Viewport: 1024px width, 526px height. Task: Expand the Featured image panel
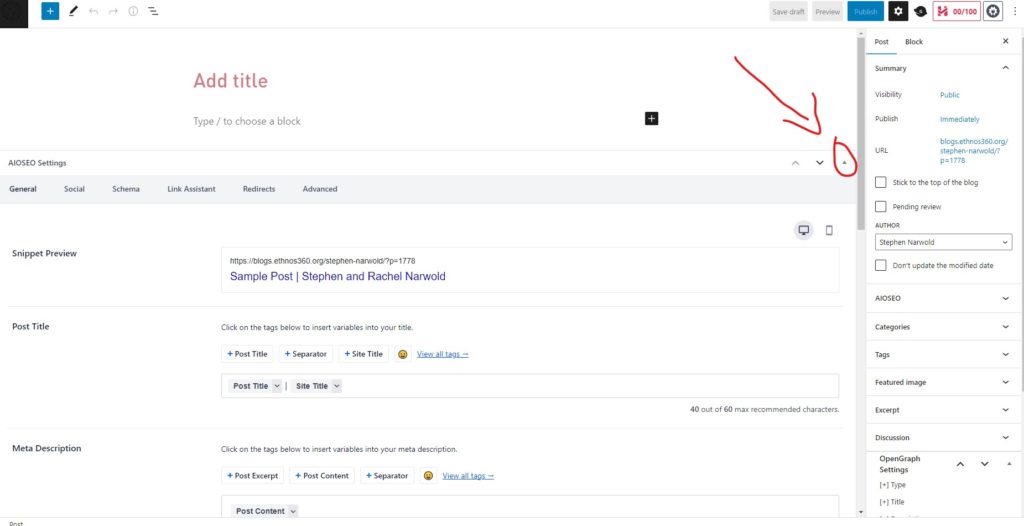(943, 382)
